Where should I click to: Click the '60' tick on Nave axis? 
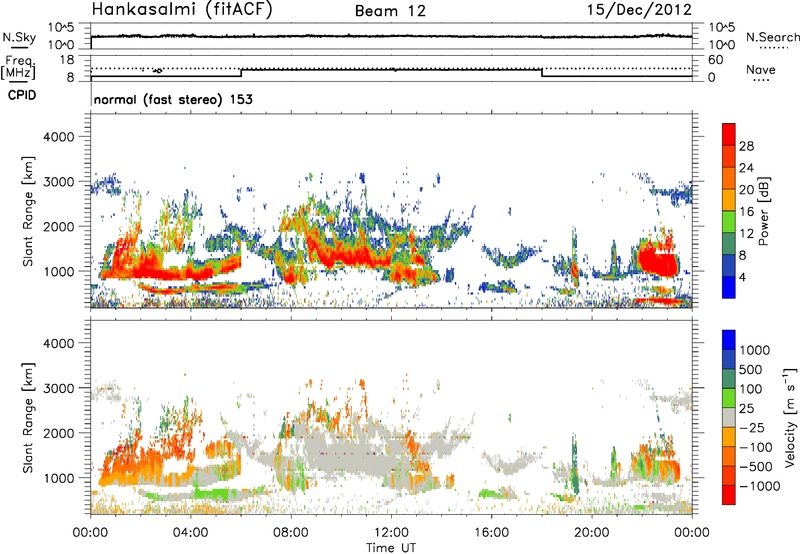(715, 60)
